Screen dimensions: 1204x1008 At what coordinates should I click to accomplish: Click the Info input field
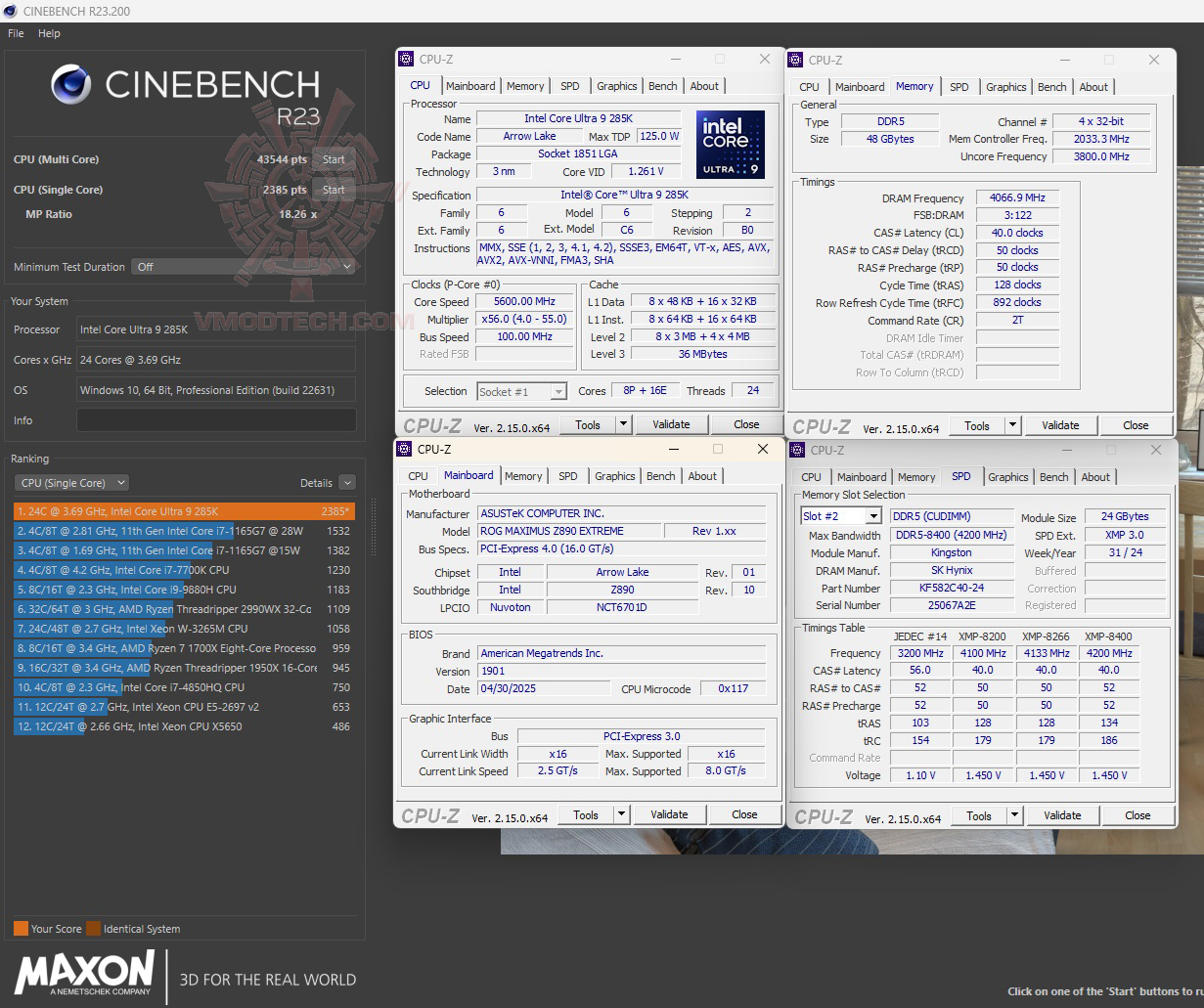click(216, 420)
